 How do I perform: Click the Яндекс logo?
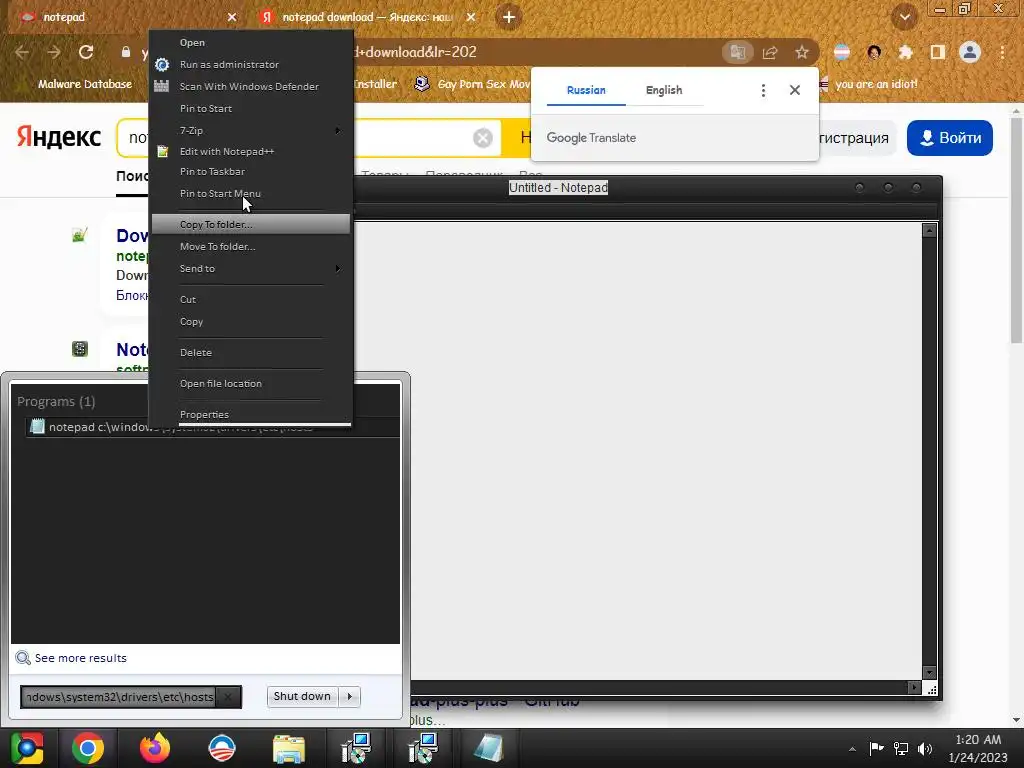click(x=59, y=137)
